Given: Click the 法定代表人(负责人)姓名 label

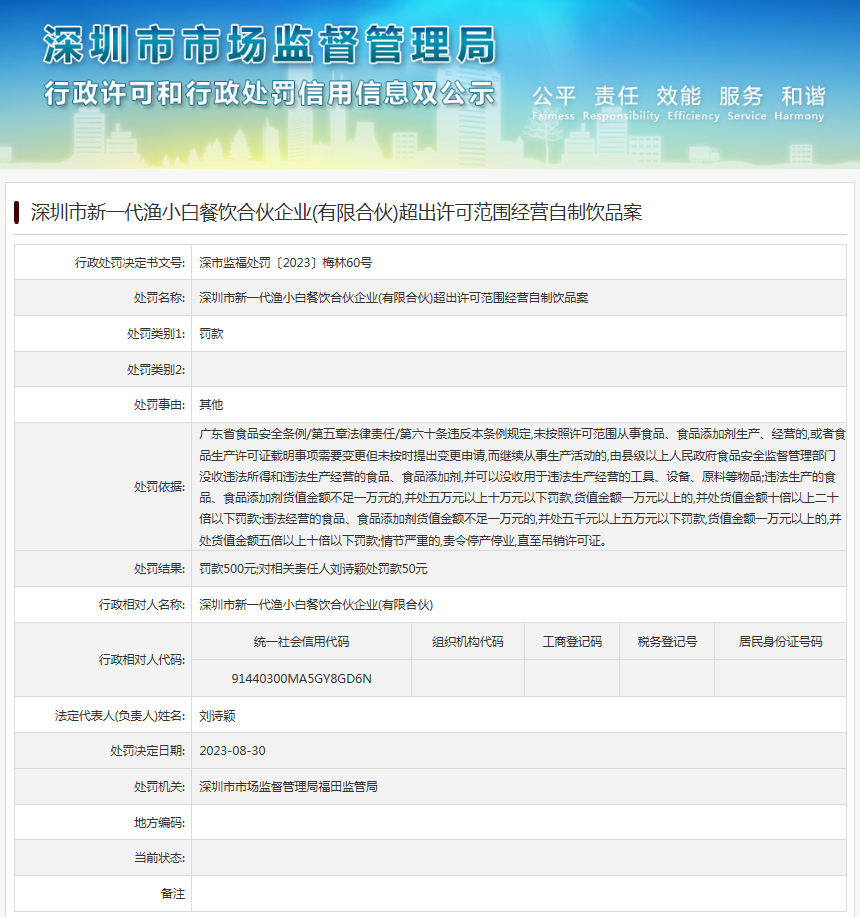Looking at the screenshot, I should pos(120,716).
